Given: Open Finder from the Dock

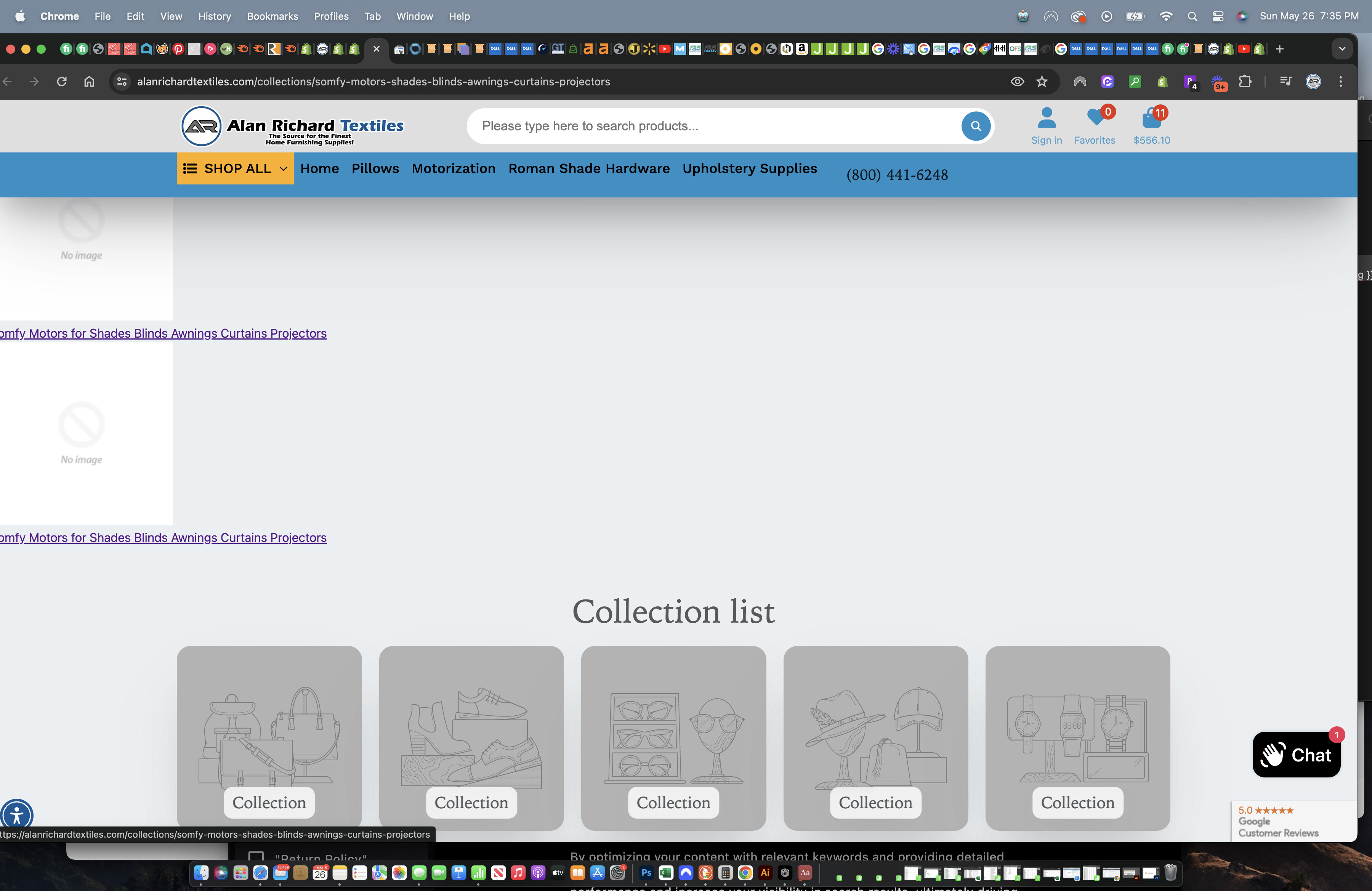Looking at the screenshot, I should 200,873.
